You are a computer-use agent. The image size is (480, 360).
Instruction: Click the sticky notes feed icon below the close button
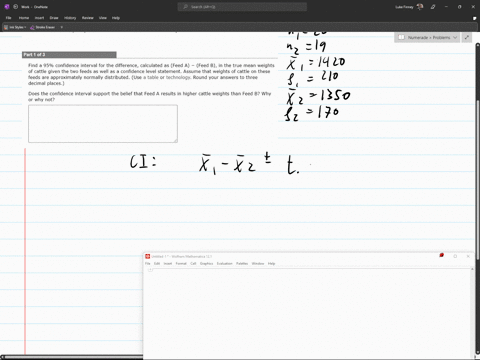(x=475, y=18)
